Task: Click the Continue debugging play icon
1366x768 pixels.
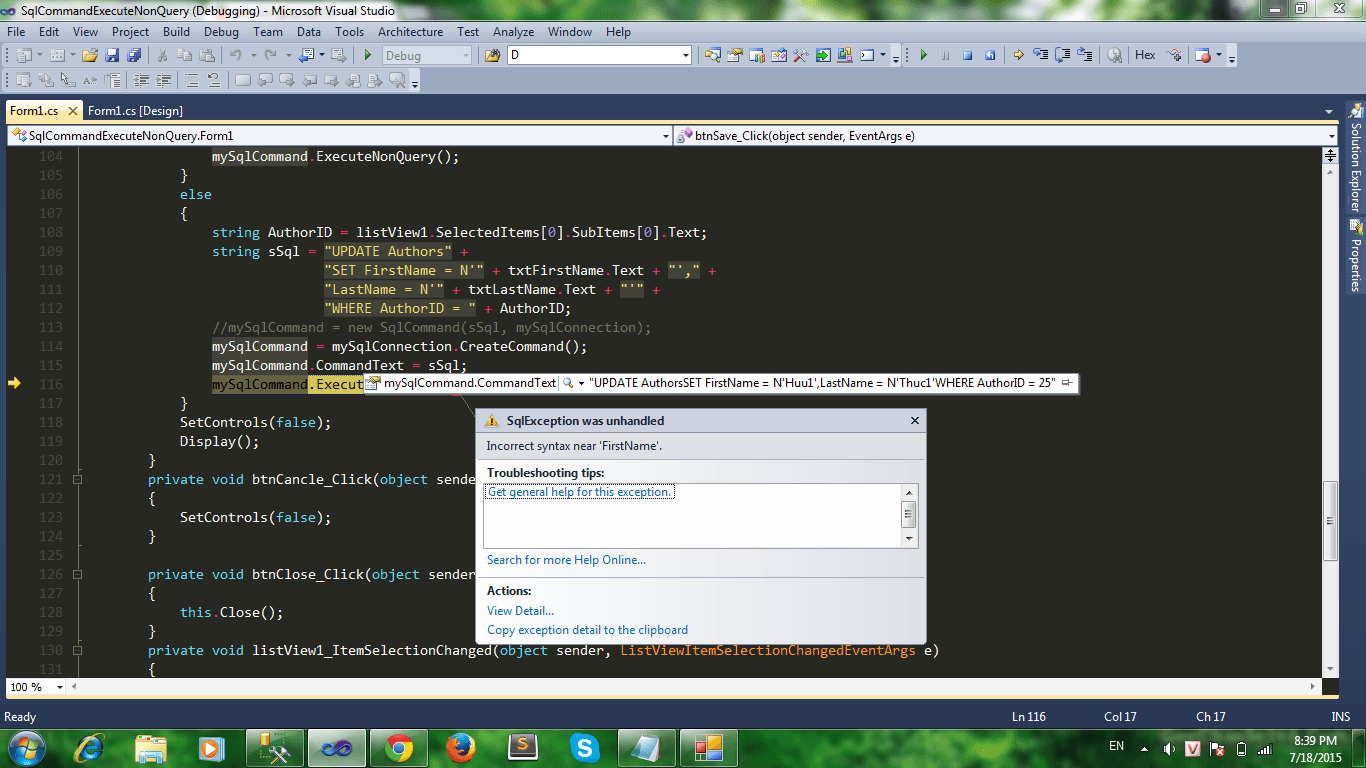Action: 923,55
